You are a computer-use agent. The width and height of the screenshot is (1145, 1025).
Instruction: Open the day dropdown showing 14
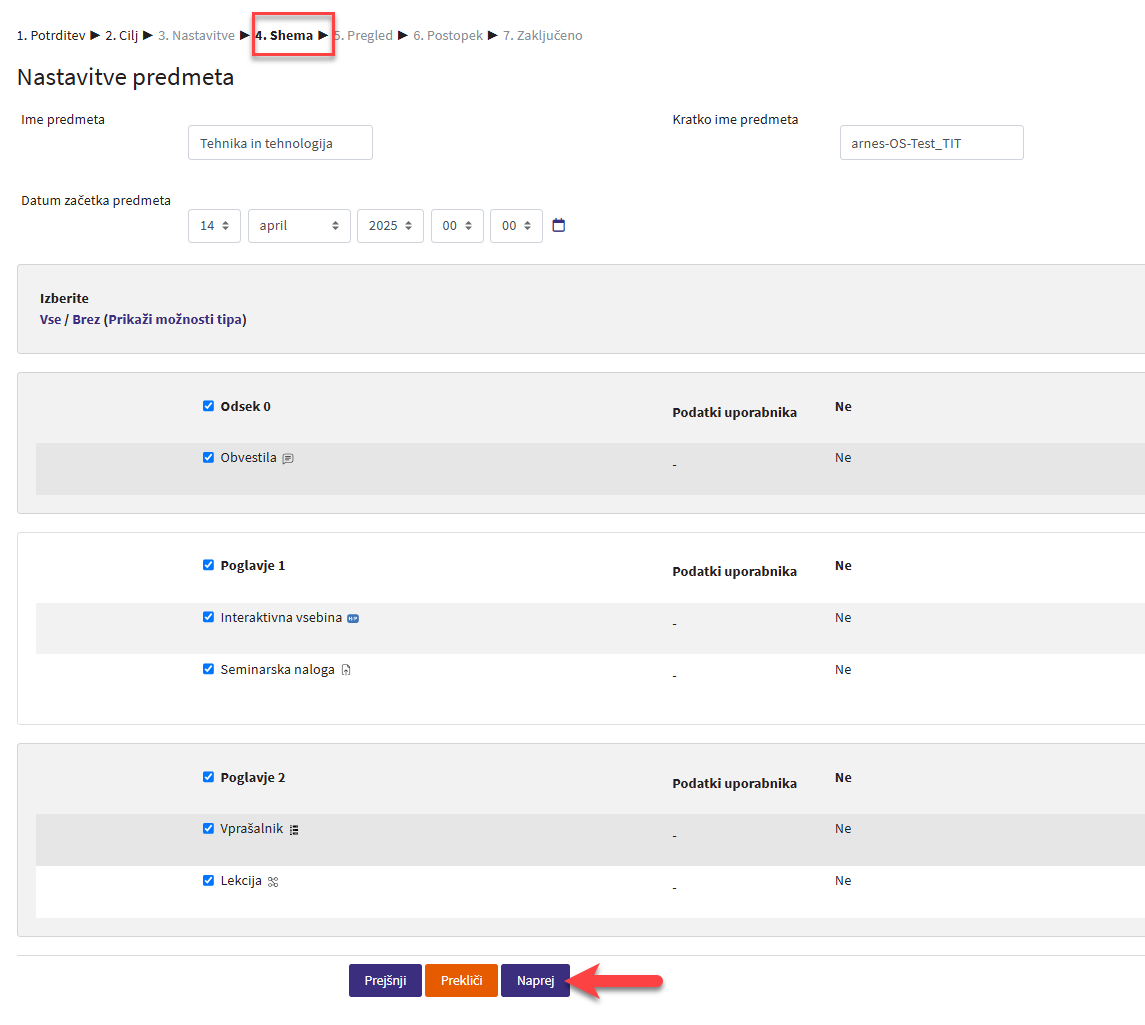[214, 226]
